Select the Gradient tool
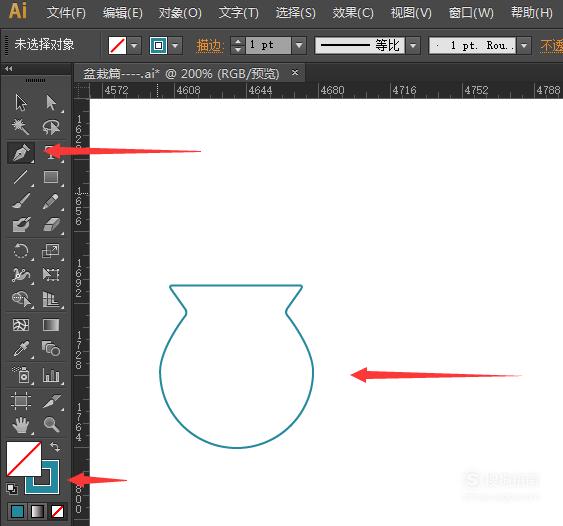 coord(51,325)
